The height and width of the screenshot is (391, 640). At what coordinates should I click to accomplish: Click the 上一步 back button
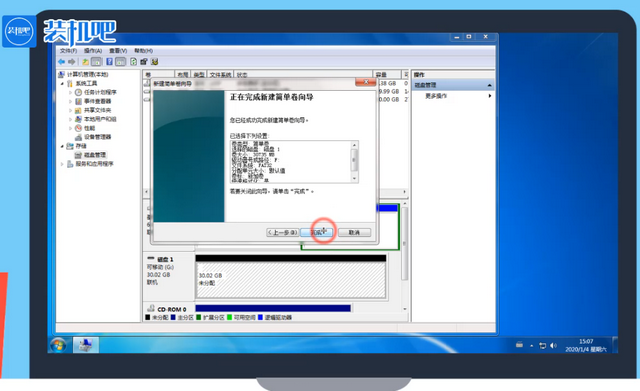pyautogui.click(x=282, y=232)
